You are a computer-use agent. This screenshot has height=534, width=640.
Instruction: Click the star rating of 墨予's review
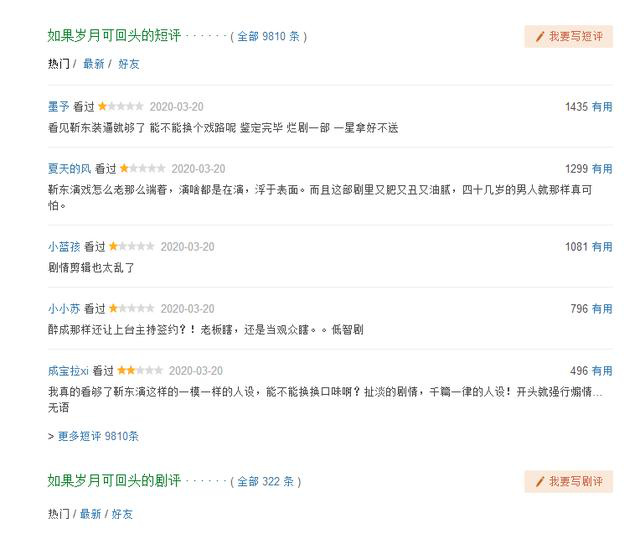point(121,107)
